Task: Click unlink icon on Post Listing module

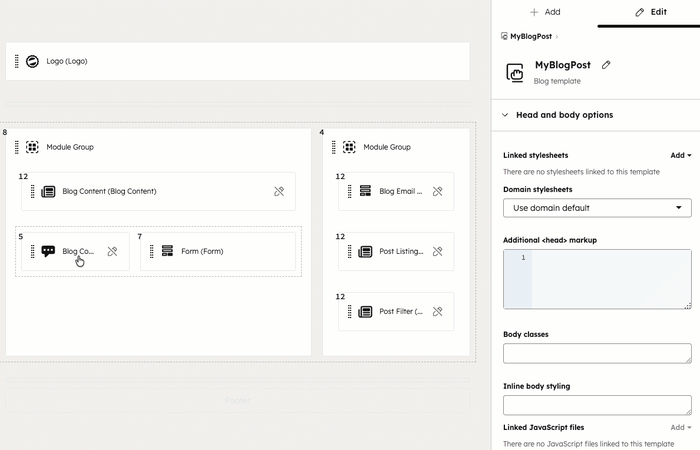Action: tap(437, 251)
